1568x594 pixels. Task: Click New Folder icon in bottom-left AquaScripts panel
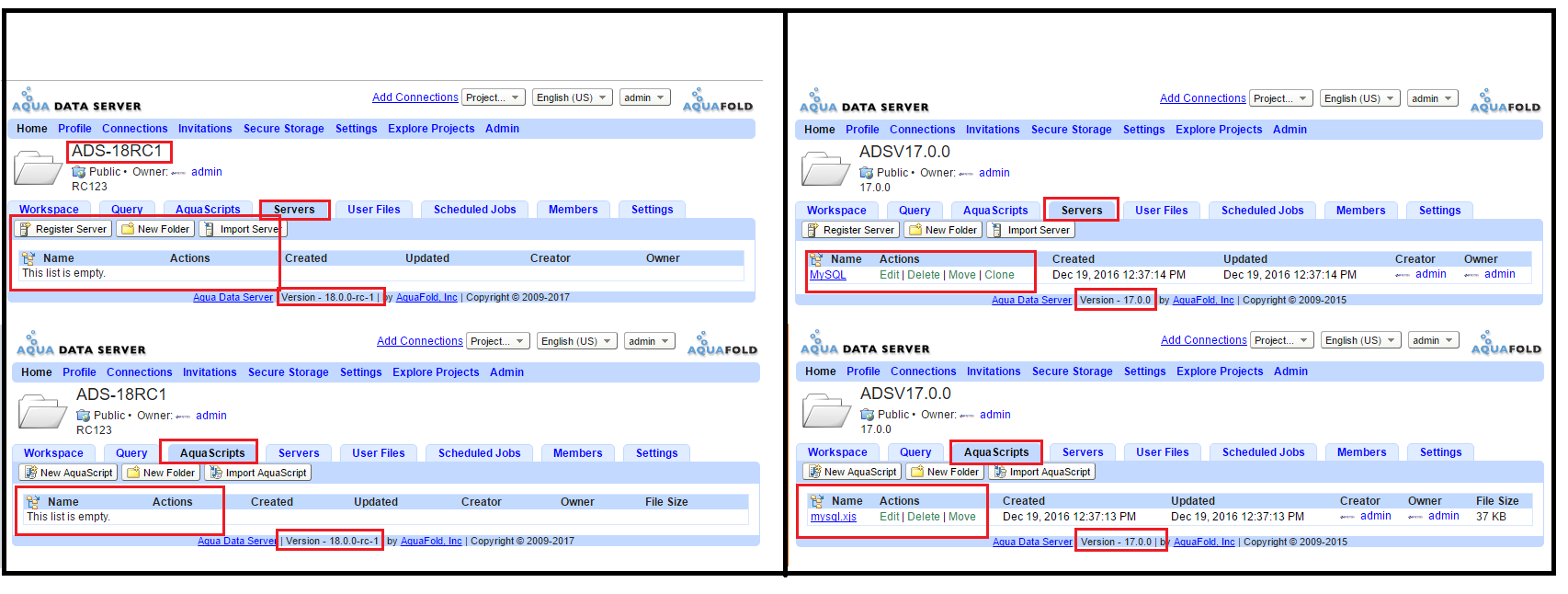click(133, 473)
